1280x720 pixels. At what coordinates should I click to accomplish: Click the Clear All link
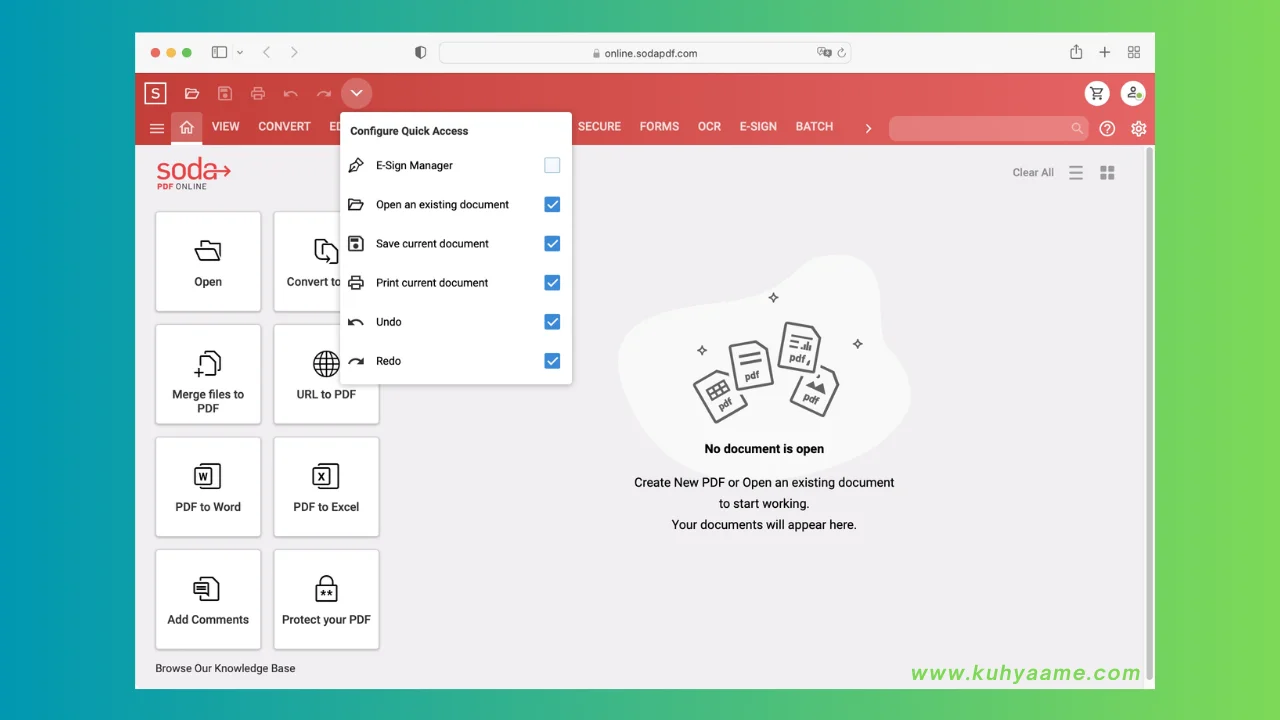tap(1033, 172)
